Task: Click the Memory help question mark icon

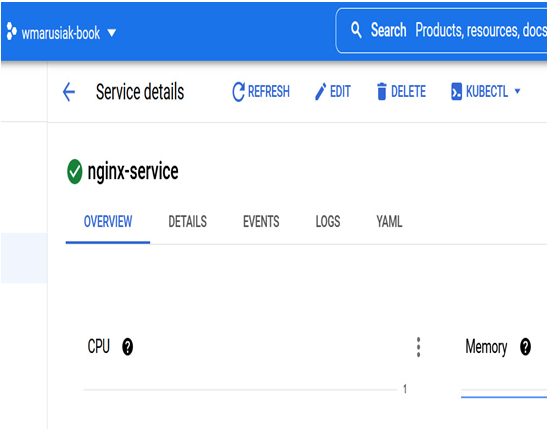Action: click(525, 347)
